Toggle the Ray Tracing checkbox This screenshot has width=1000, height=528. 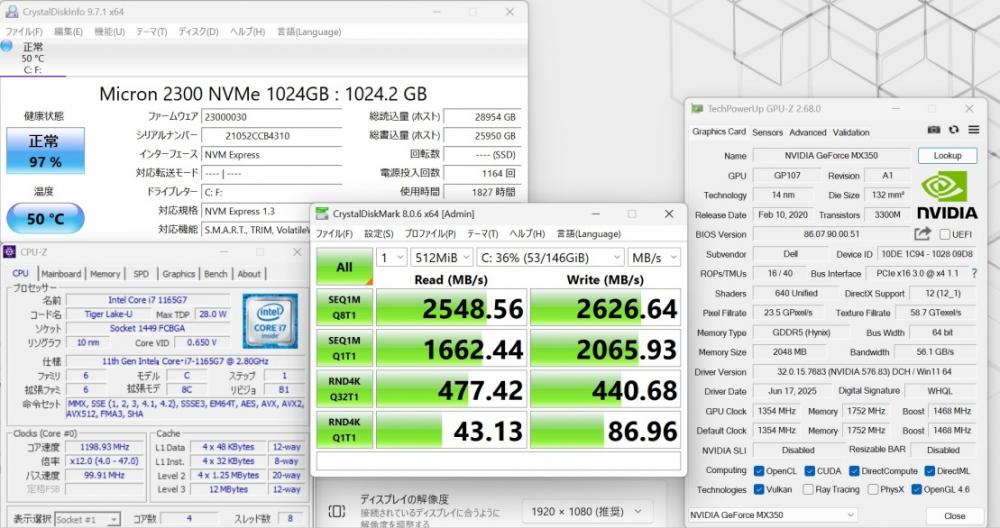(x=808, y=490)
